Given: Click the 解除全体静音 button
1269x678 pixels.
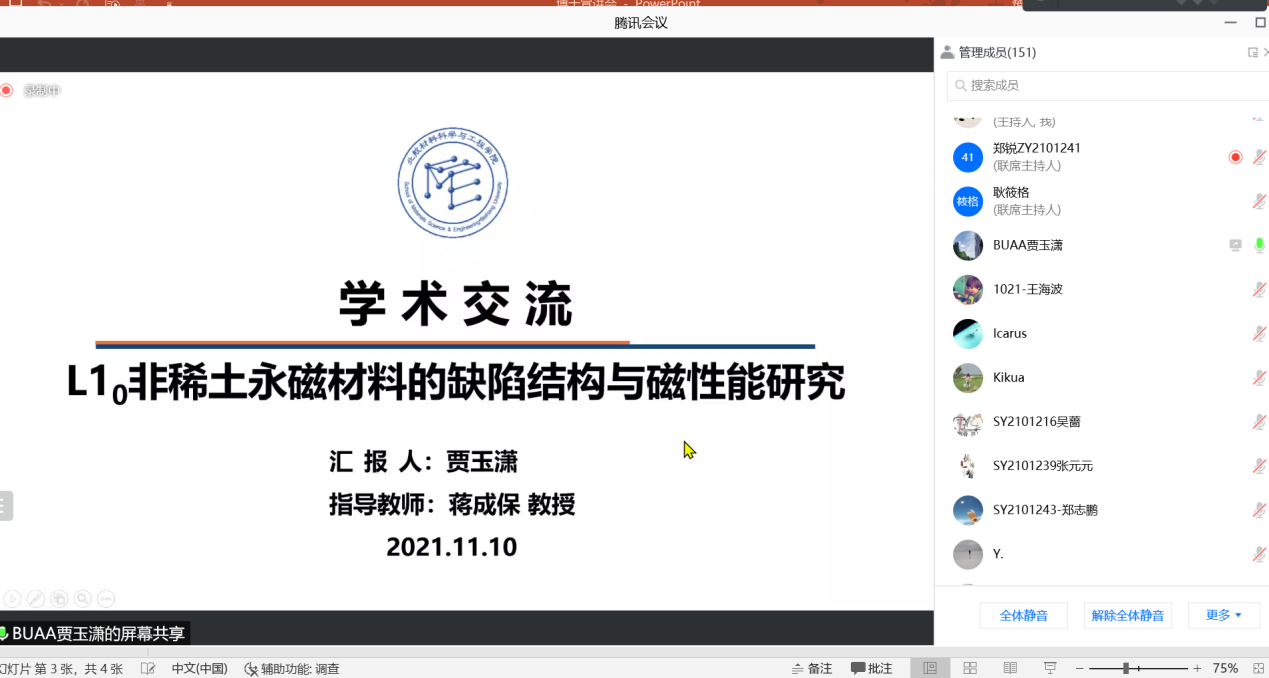Looking at the screenshot, I should 1127,615.
